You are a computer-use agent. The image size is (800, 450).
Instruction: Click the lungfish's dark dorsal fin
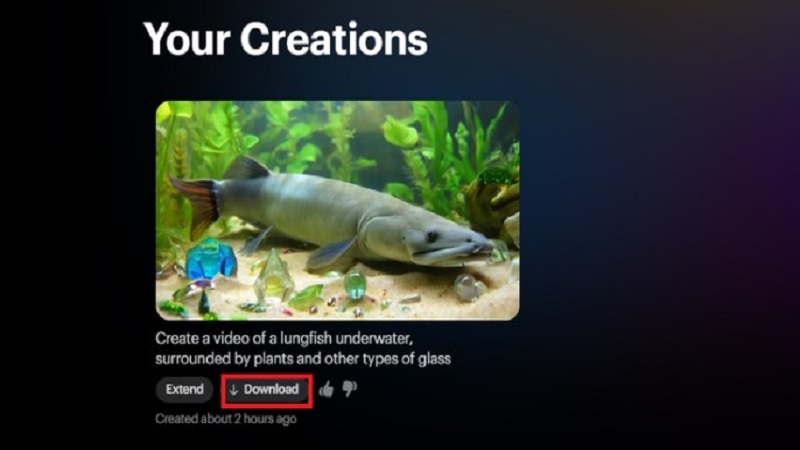point(247,168)
